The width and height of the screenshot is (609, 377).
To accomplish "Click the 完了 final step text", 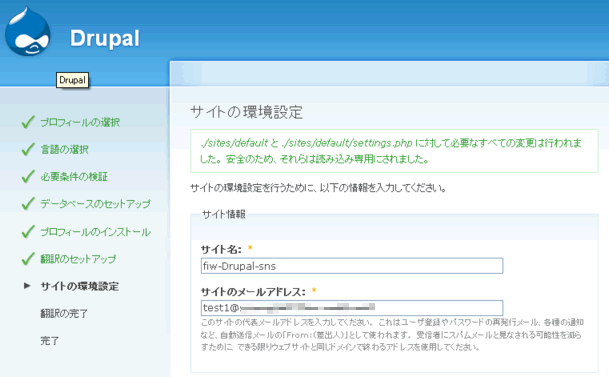I will click(x=50, y=341).
